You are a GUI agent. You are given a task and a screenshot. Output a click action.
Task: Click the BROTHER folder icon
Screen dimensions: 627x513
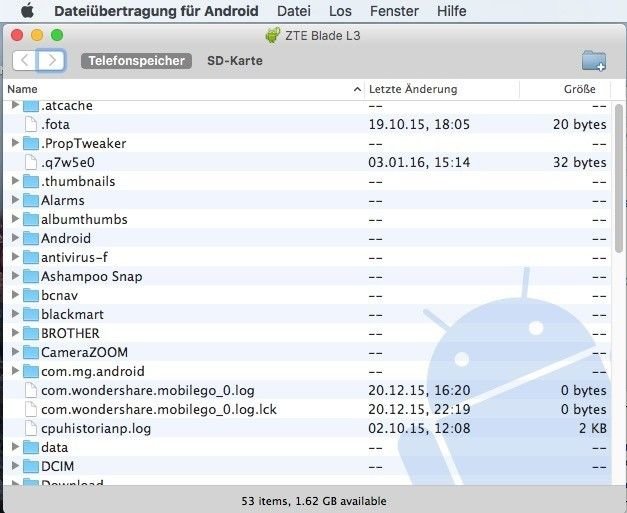coord(31,333)
